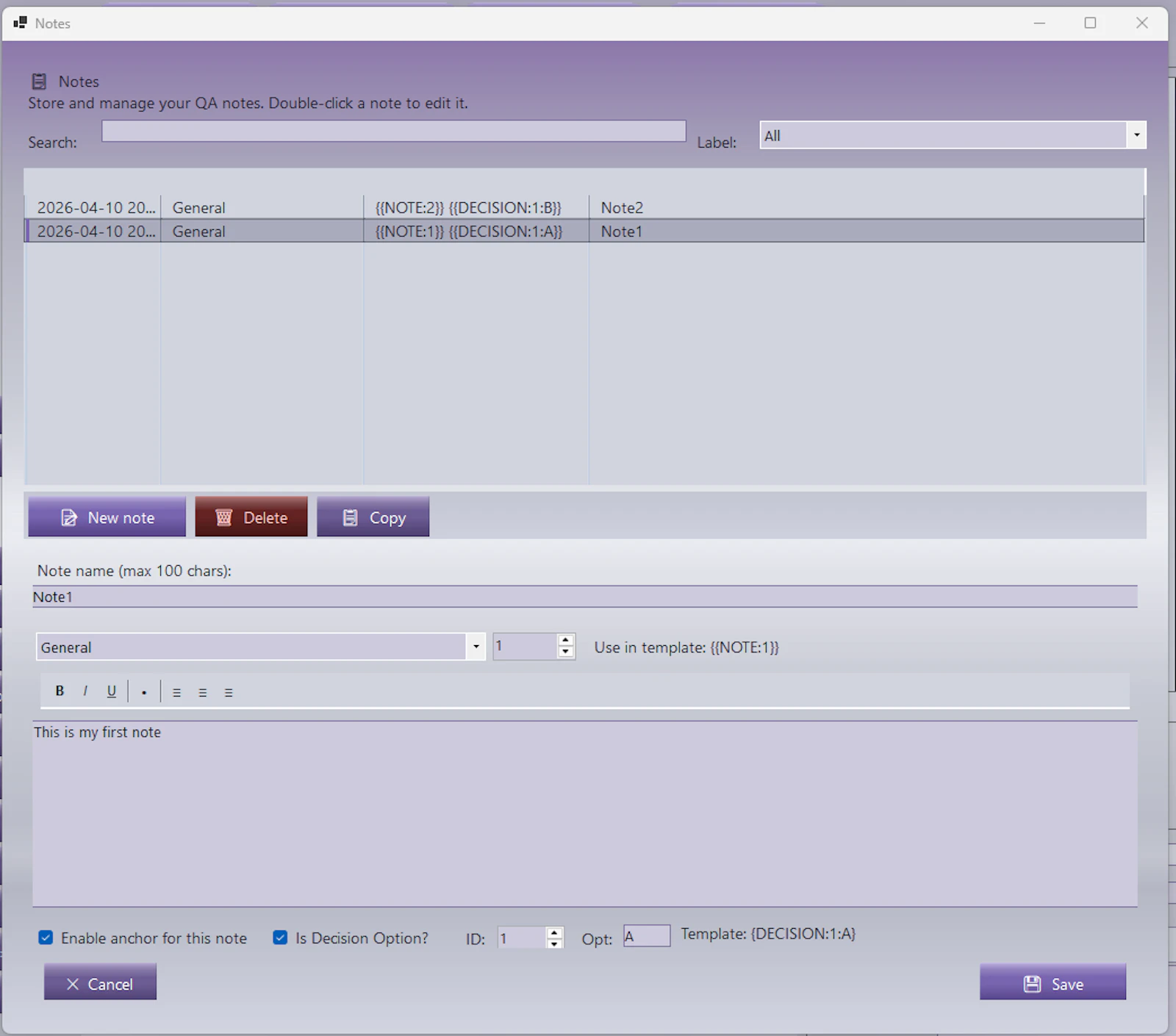This screenshot has width=1176, height=1036.
Task: Select the Note2 row in list
Action: click(585, 208)
